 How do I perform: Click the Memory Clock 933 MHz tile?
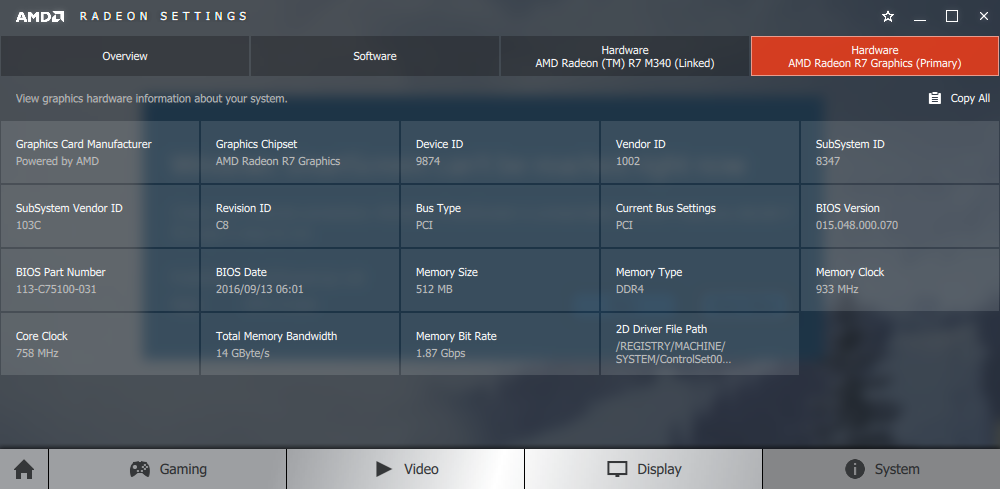(x=900, y=280)
